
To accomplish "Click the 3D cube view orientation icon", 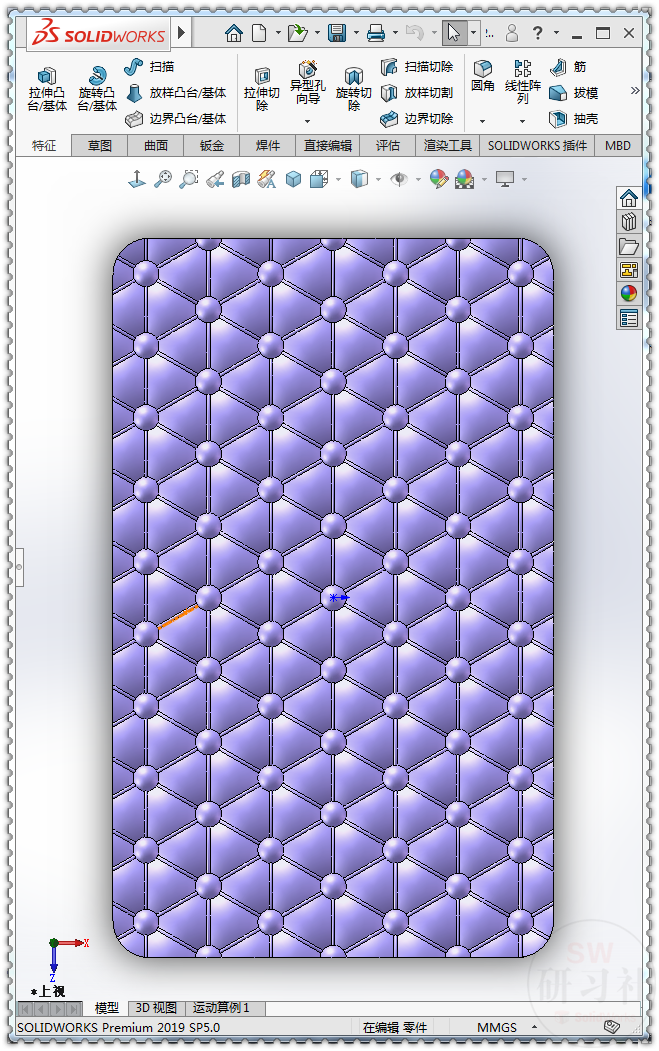I will [293, 179].
